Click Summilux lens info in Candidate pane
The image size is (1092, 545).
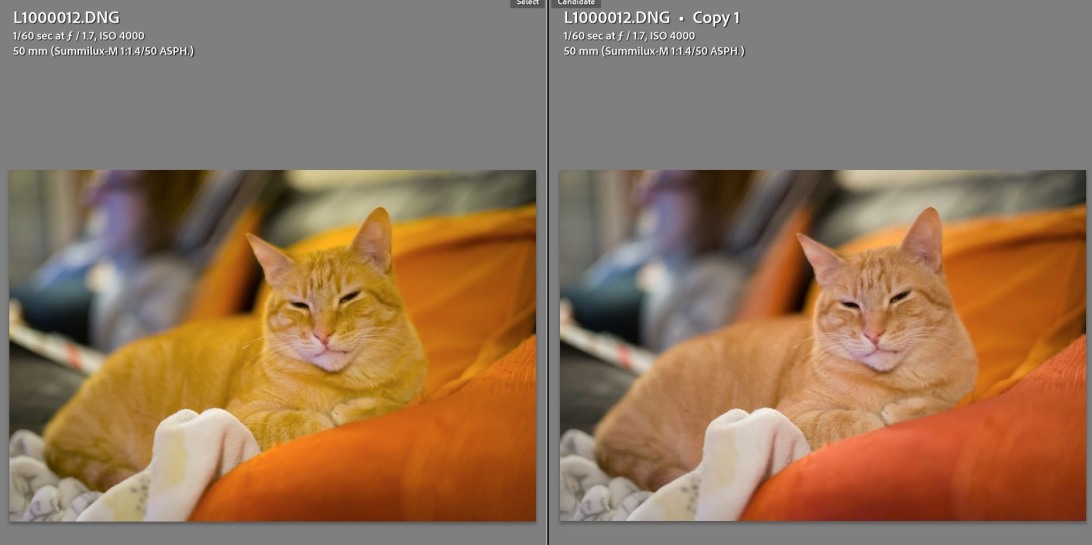tap(653, 51)
